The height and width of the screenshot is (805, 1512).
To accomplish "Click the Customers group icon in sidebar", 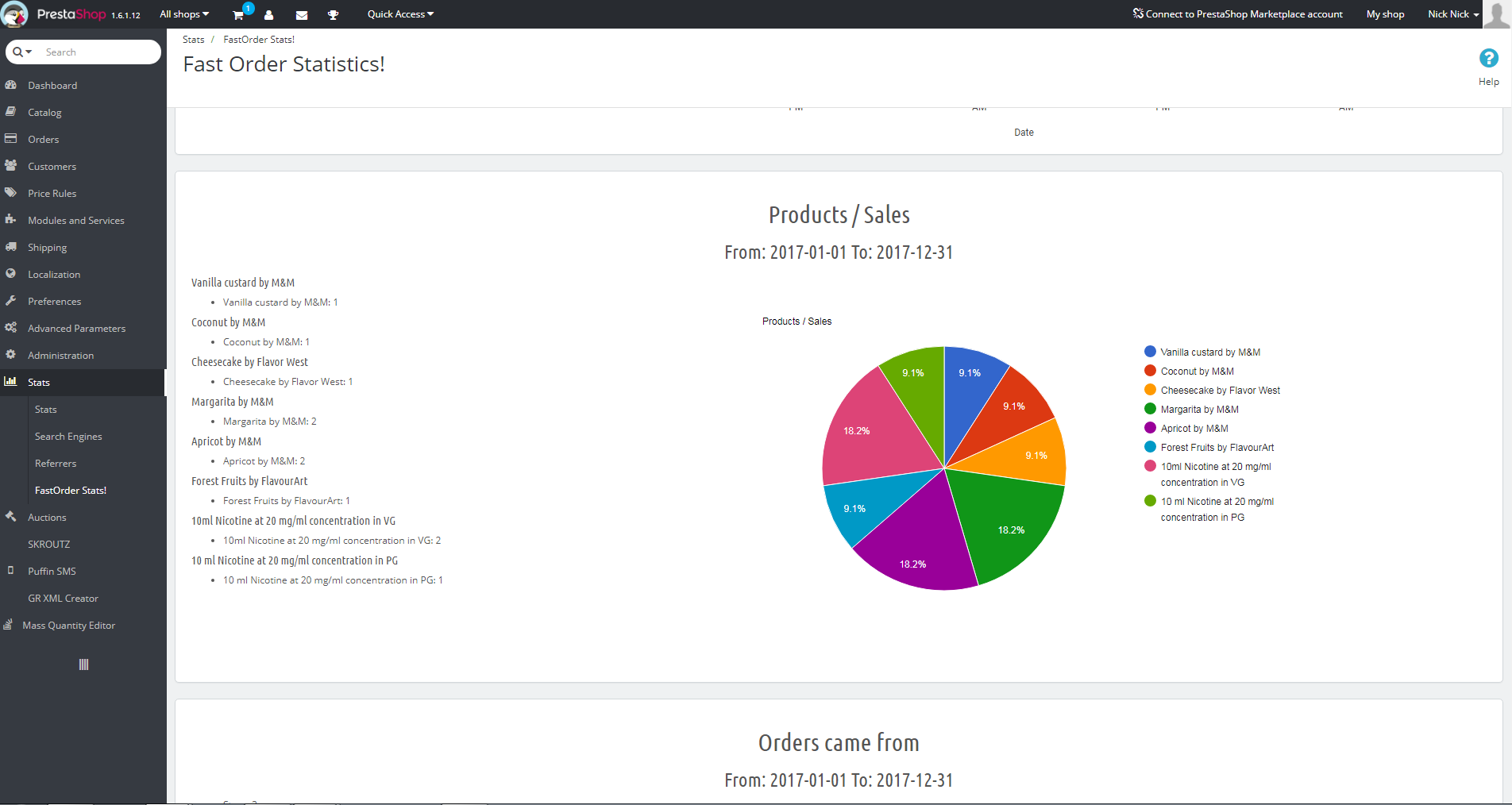I will pyautogui.click(x=11, y=166).
